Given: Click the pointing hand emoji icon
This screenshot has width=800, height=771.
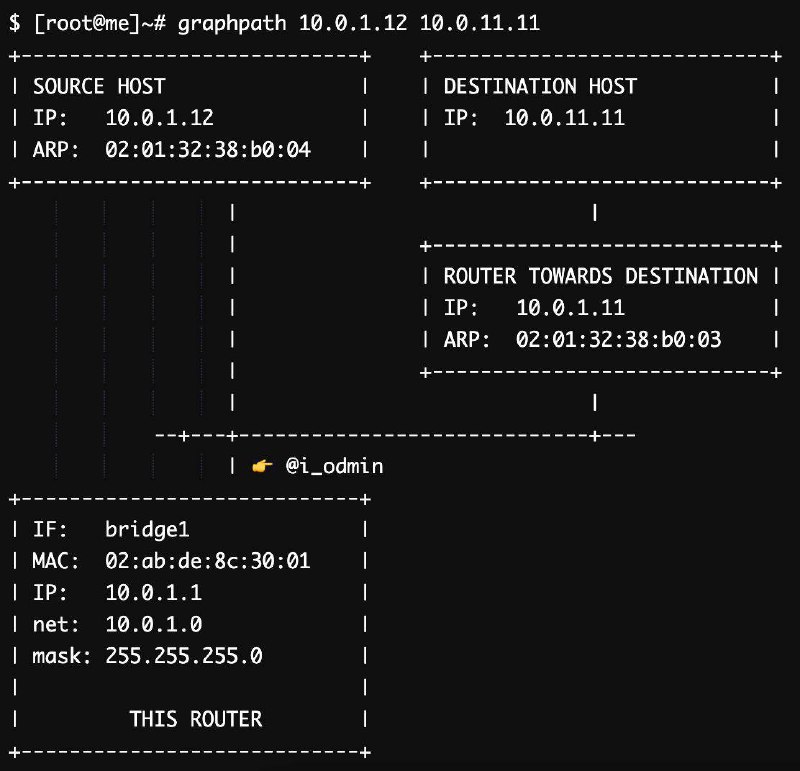Looking at the screenshot, I should [x=262, y=466].
